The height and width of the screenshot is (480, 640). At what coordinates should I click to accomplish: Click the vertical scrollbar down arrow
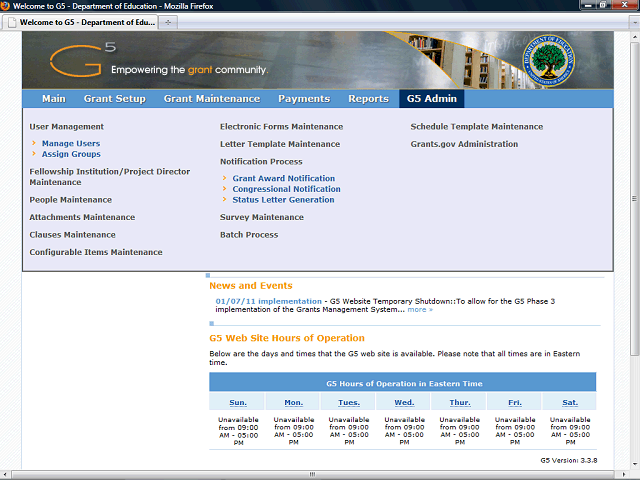(x=633, y=473)
